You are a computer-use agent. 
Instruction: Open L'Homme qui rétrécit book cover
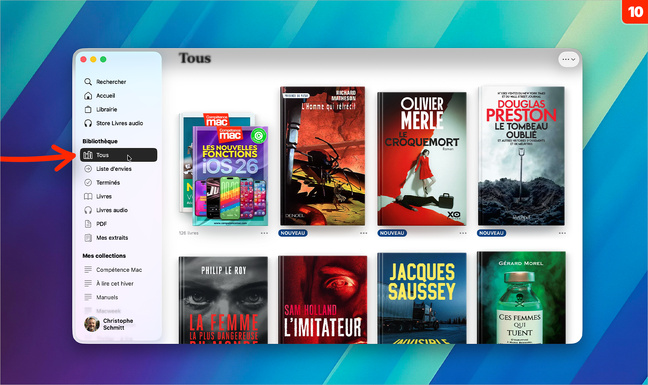pyautogui.click(x=322, y=156)
